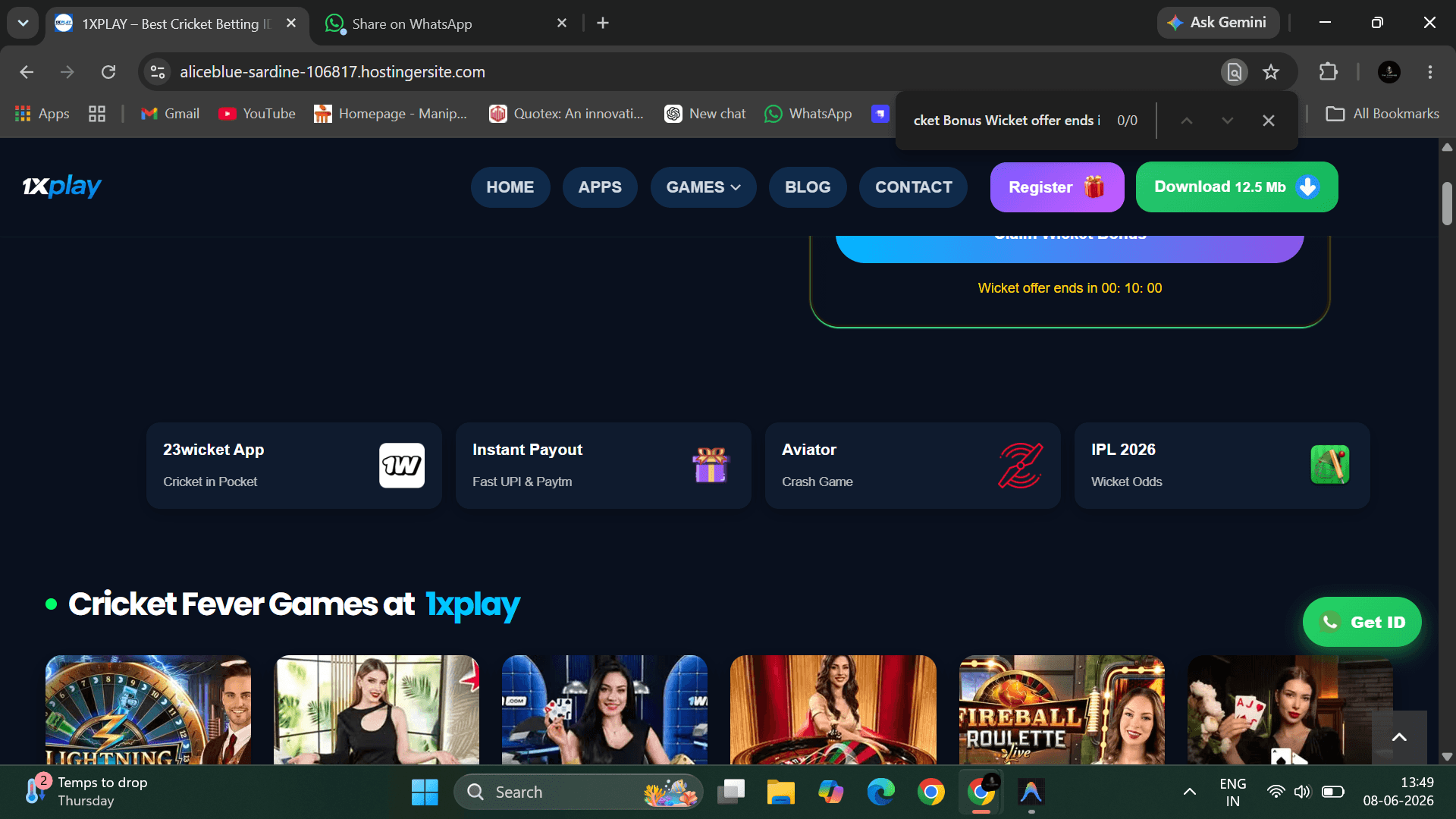1456x819 pixels.
Task: Click the Register button
Action: click(x=1057, y=187)
